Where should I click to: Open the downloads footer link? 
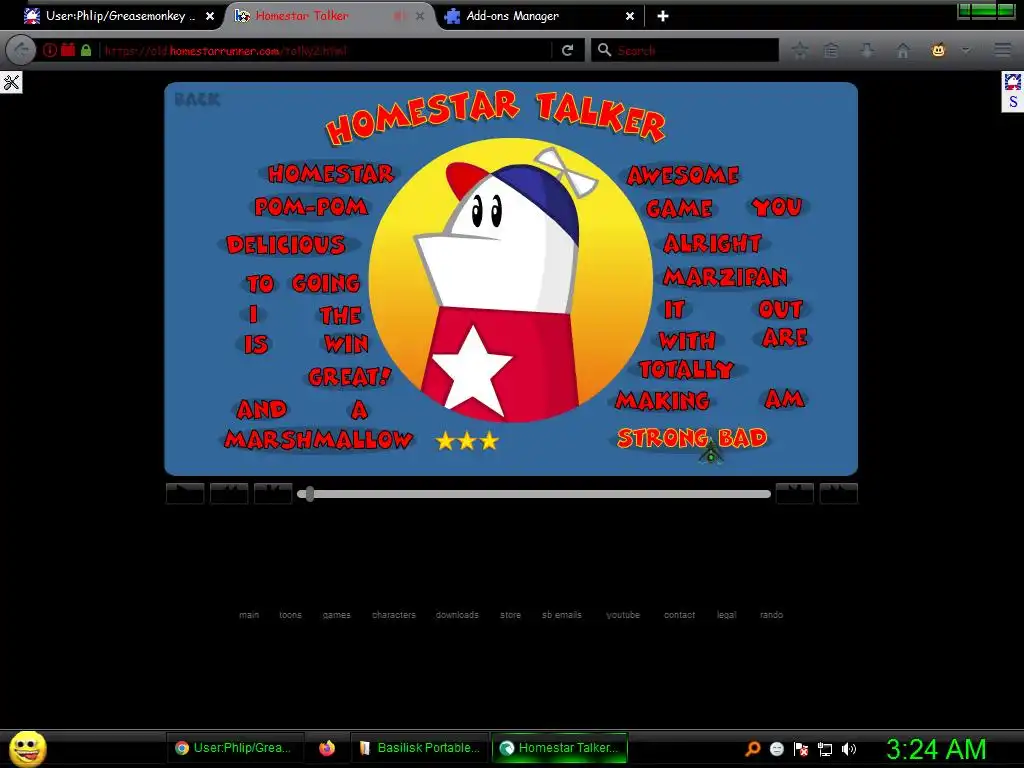click(457, 615)
